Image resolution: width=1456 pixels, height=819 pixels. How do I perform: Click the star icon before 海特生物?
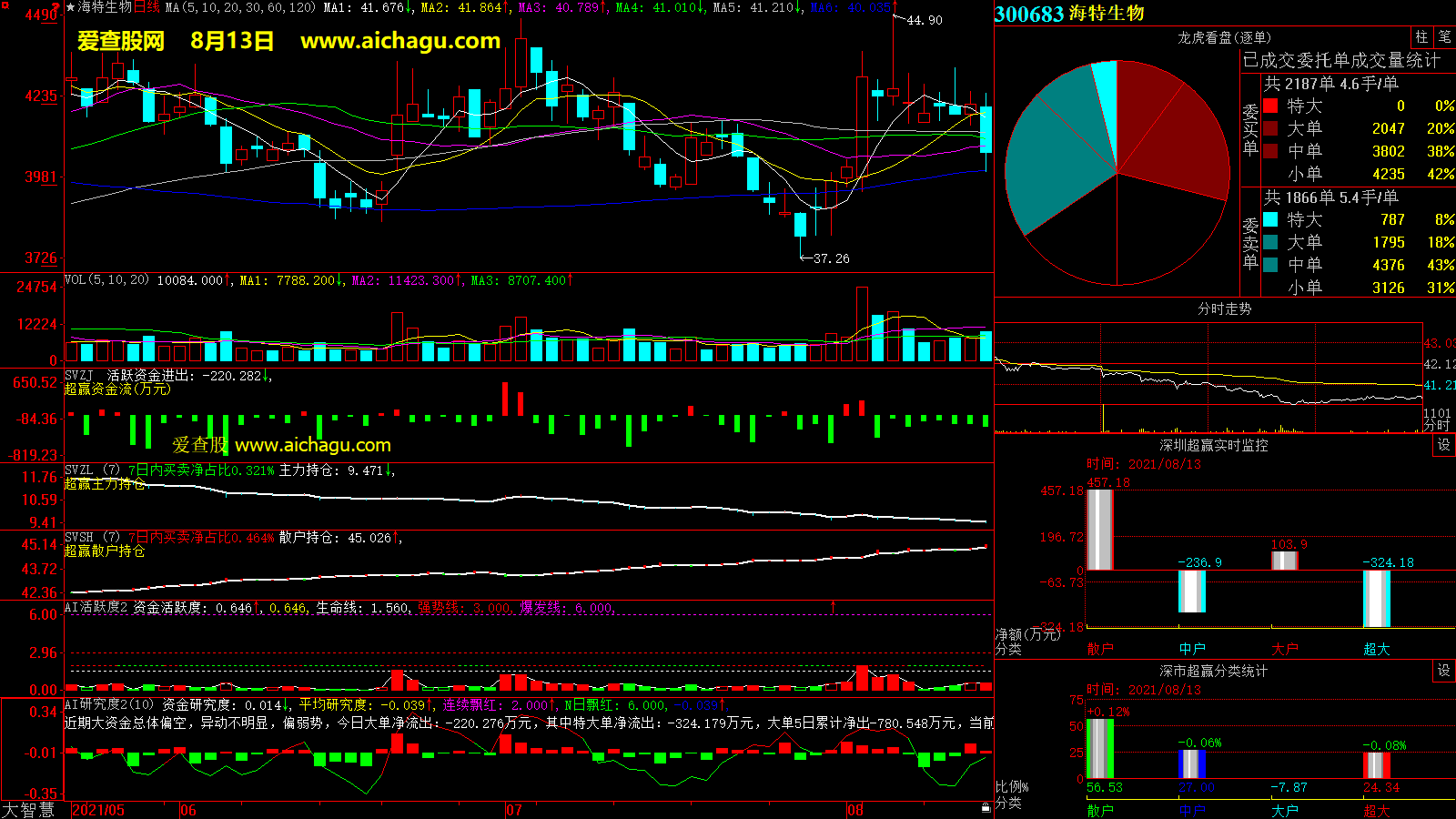click(x=70, y=7)
